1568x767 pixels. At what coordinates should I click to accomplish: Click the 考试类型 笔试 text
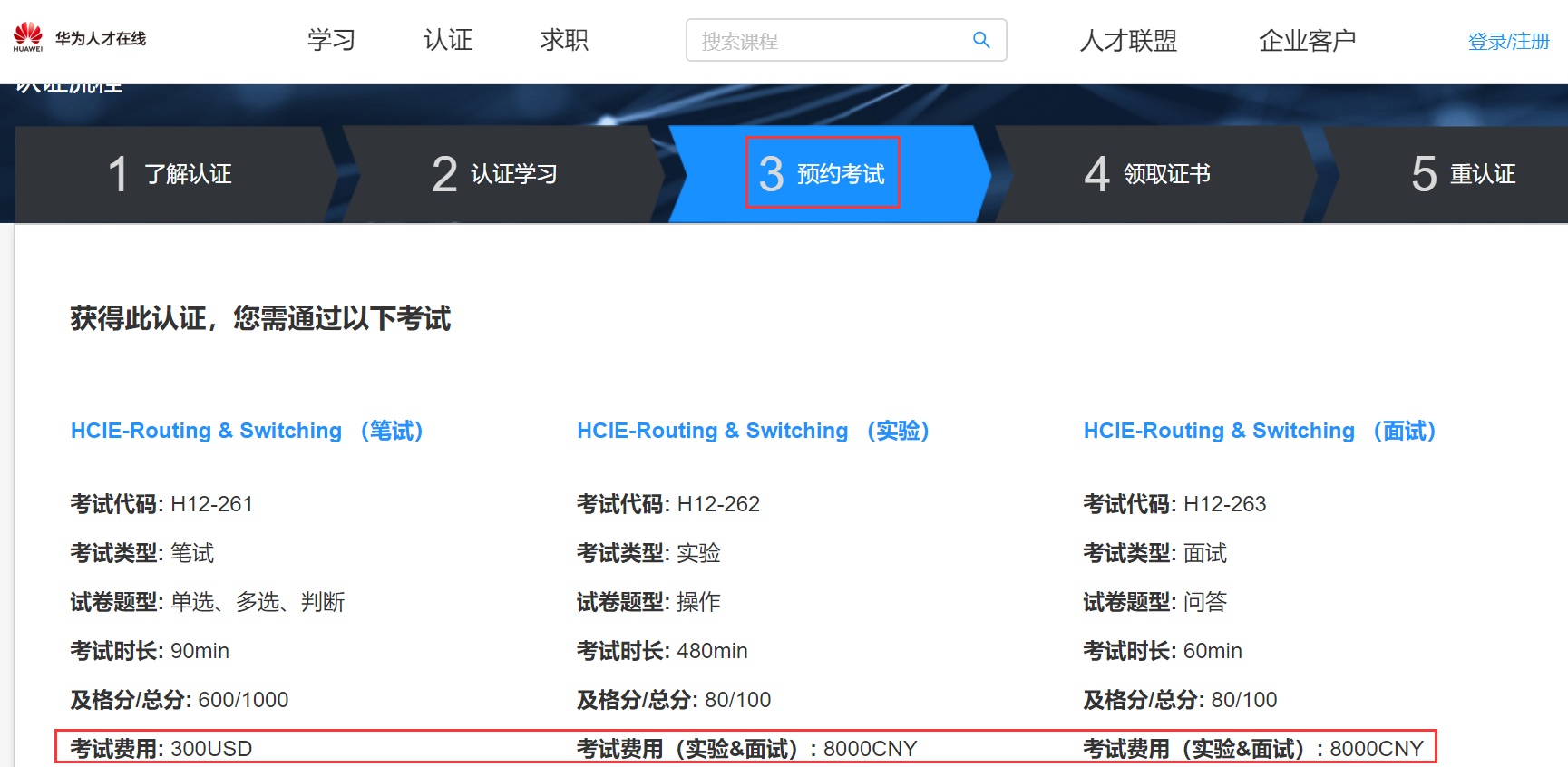pyautogui.click(x=142, y=553)
